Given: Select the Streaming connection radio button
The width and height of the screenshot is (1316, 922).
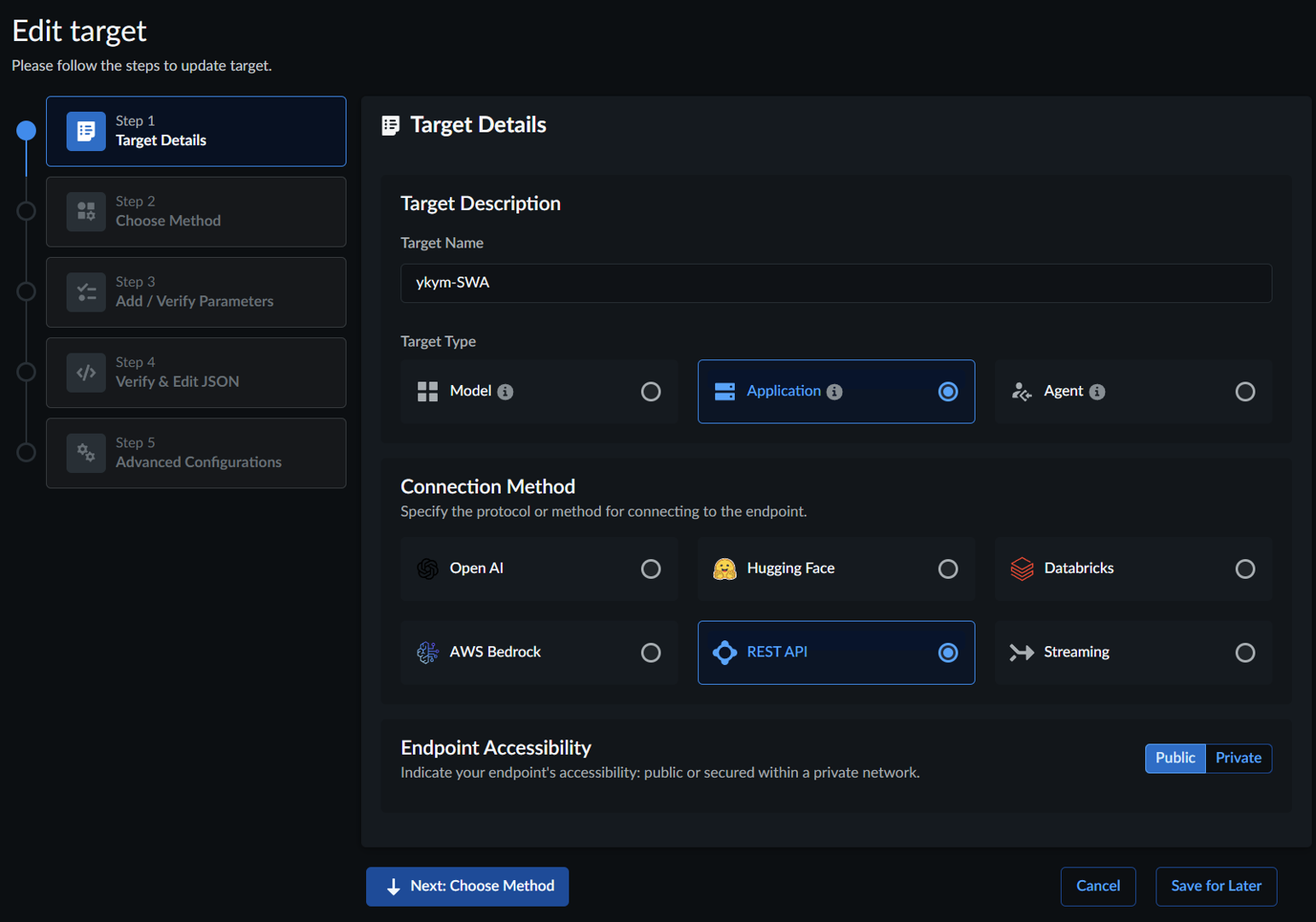Looking at the screenshot, I should 1244,653.
